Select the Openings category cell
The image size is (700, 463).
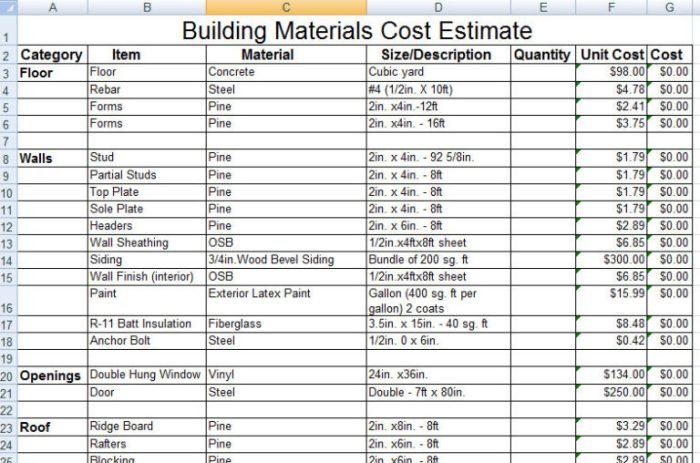coord(53,375)
